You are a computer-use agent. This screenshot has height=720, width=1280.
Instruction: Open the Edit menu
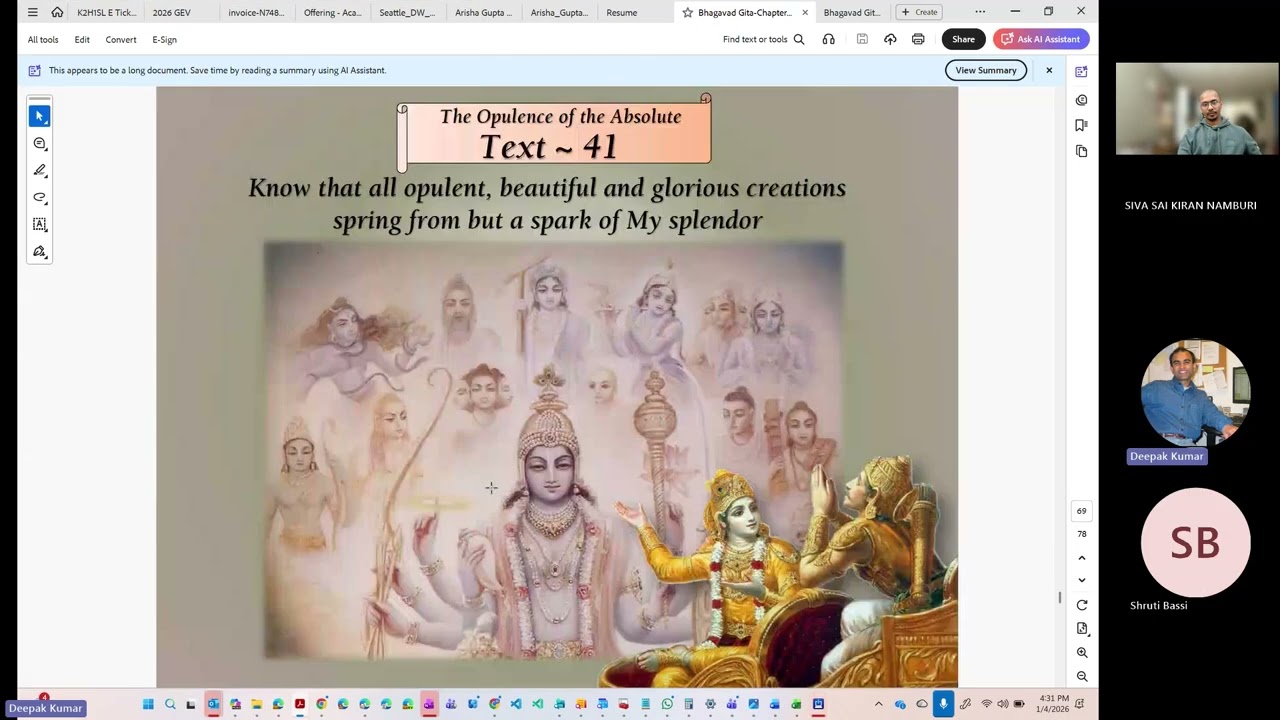(82, 39)
